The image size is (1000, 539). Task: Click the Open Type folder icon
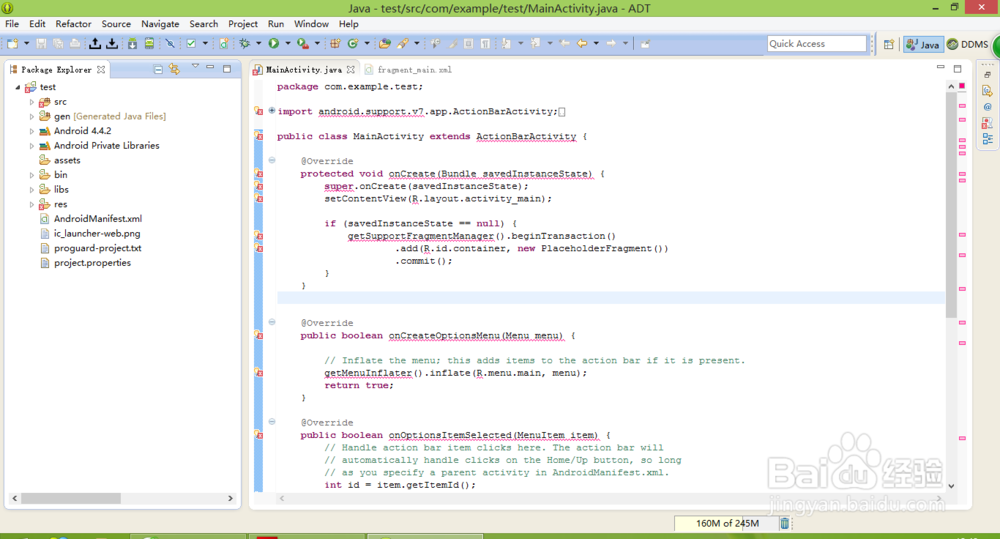385,43
